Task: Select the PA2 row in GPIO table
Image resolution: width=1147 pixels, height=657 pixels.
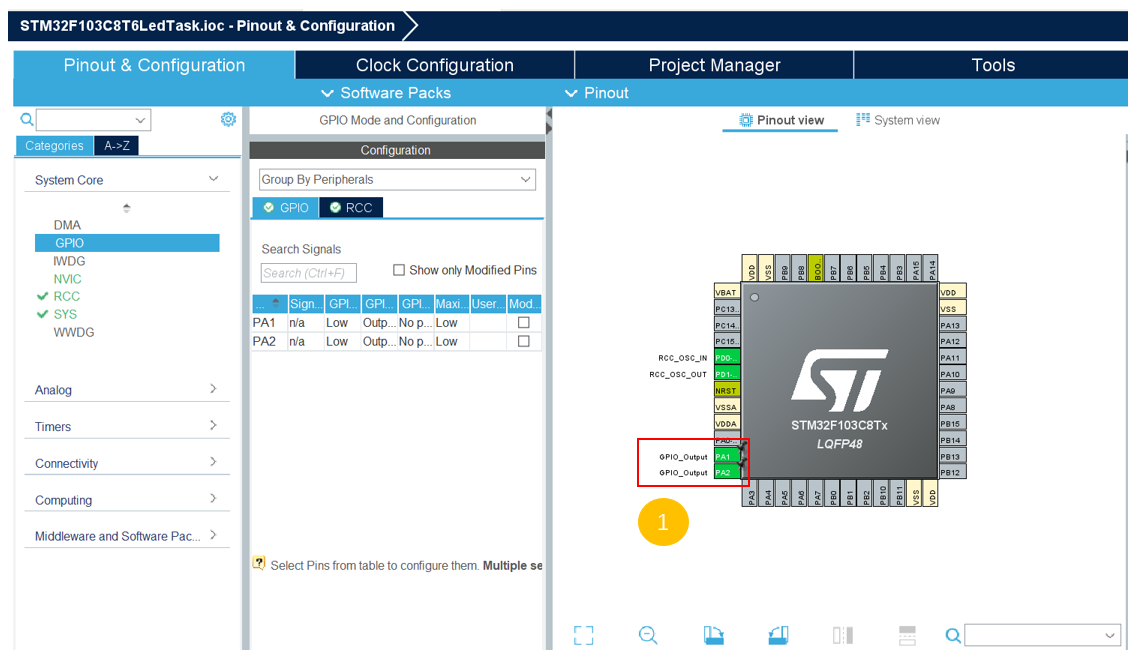Action: [x=396, y=342]
